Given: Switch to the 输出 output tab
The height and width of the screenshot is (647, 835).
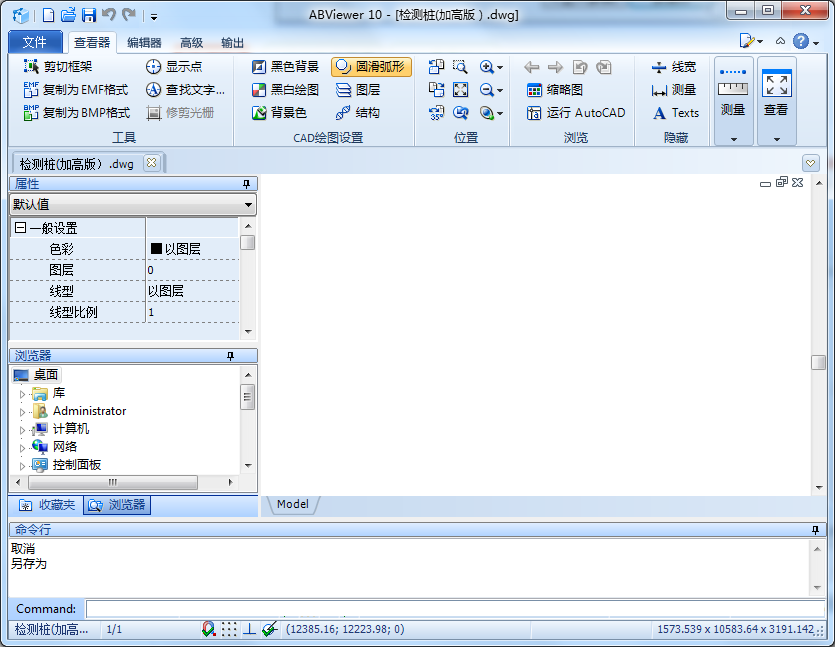Looking at the screenshot, I should tap(232, 43).
